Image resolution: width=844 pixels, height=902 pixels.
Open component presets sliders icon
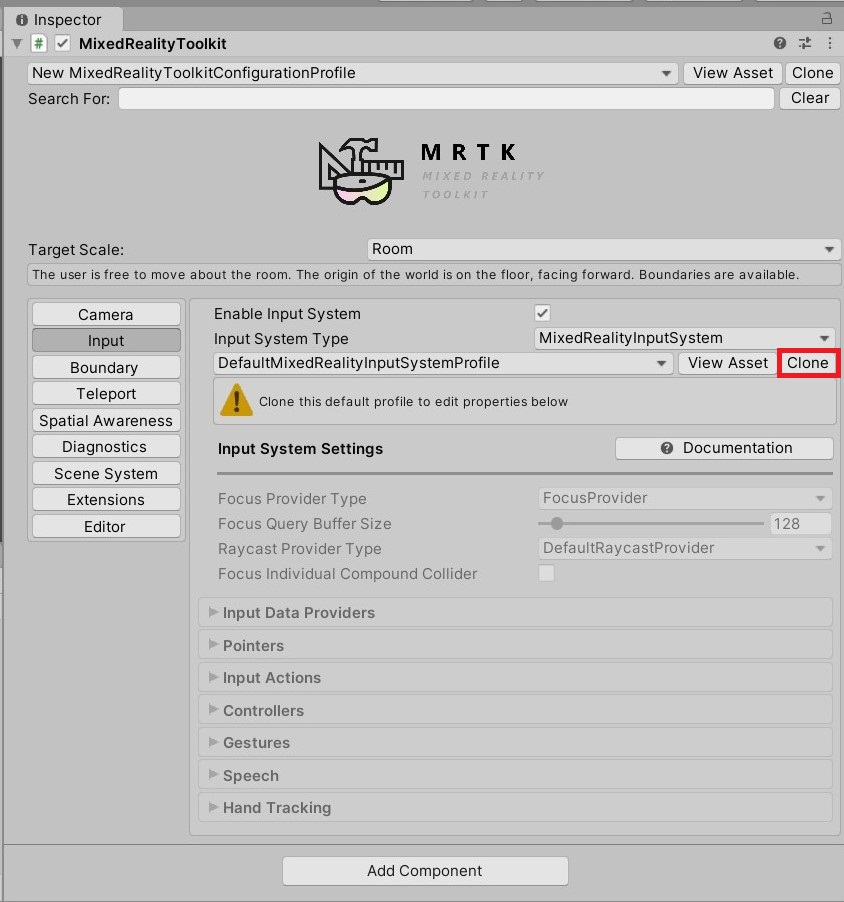[x=805, y=43]
